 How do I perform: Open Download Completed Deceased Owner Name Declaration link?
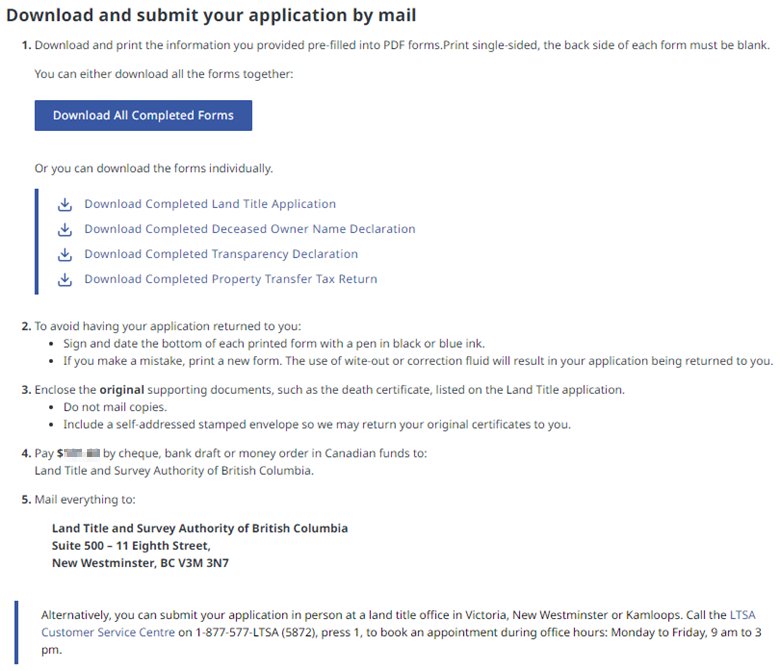(x=249, y=229)
